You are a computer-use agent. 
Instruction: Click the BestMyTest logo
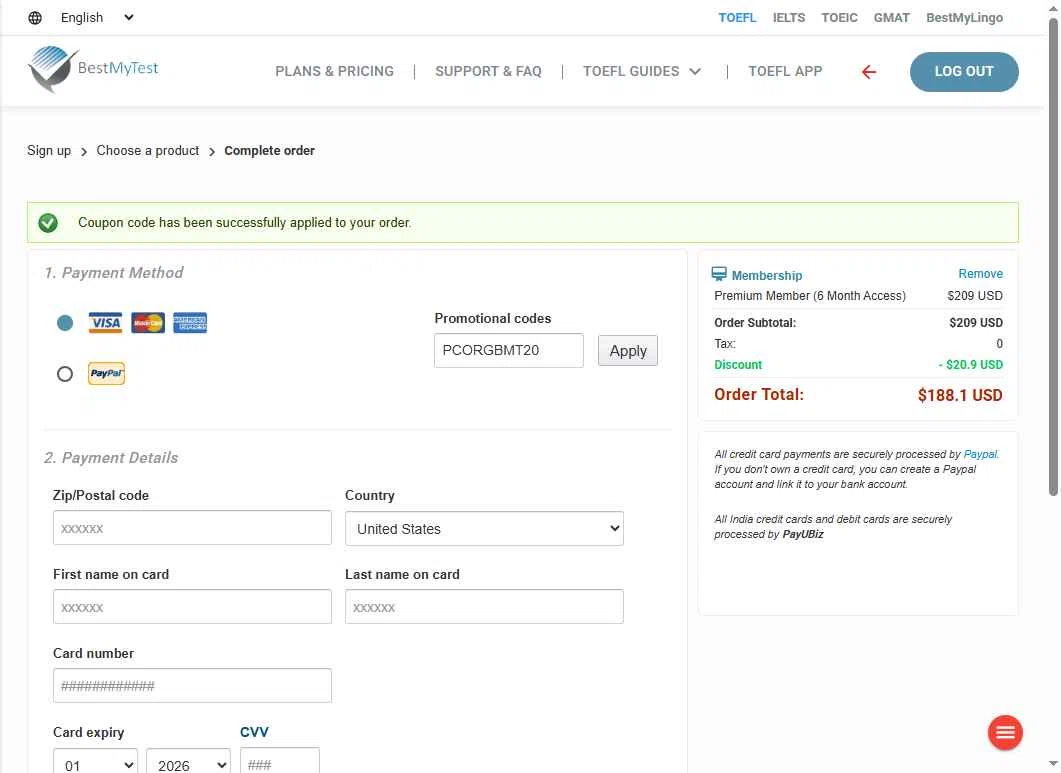(x=93, y=68)
